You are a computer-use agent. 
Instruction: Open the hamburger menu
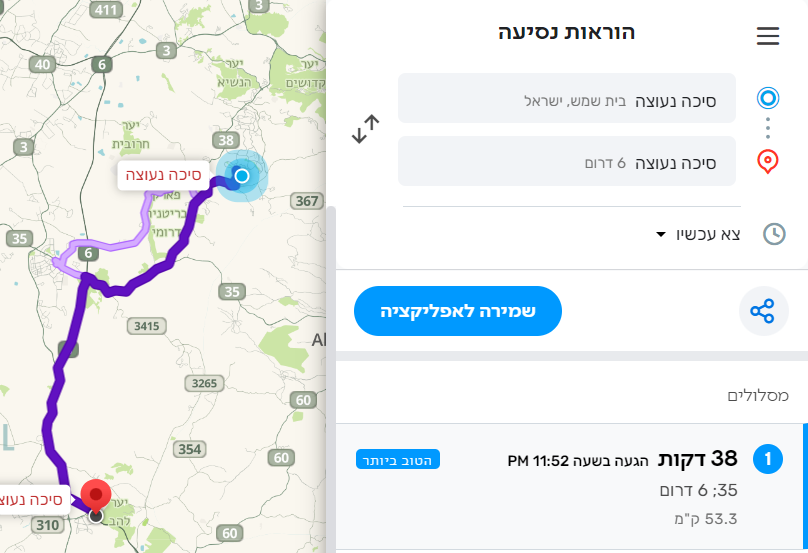(767, 37)
